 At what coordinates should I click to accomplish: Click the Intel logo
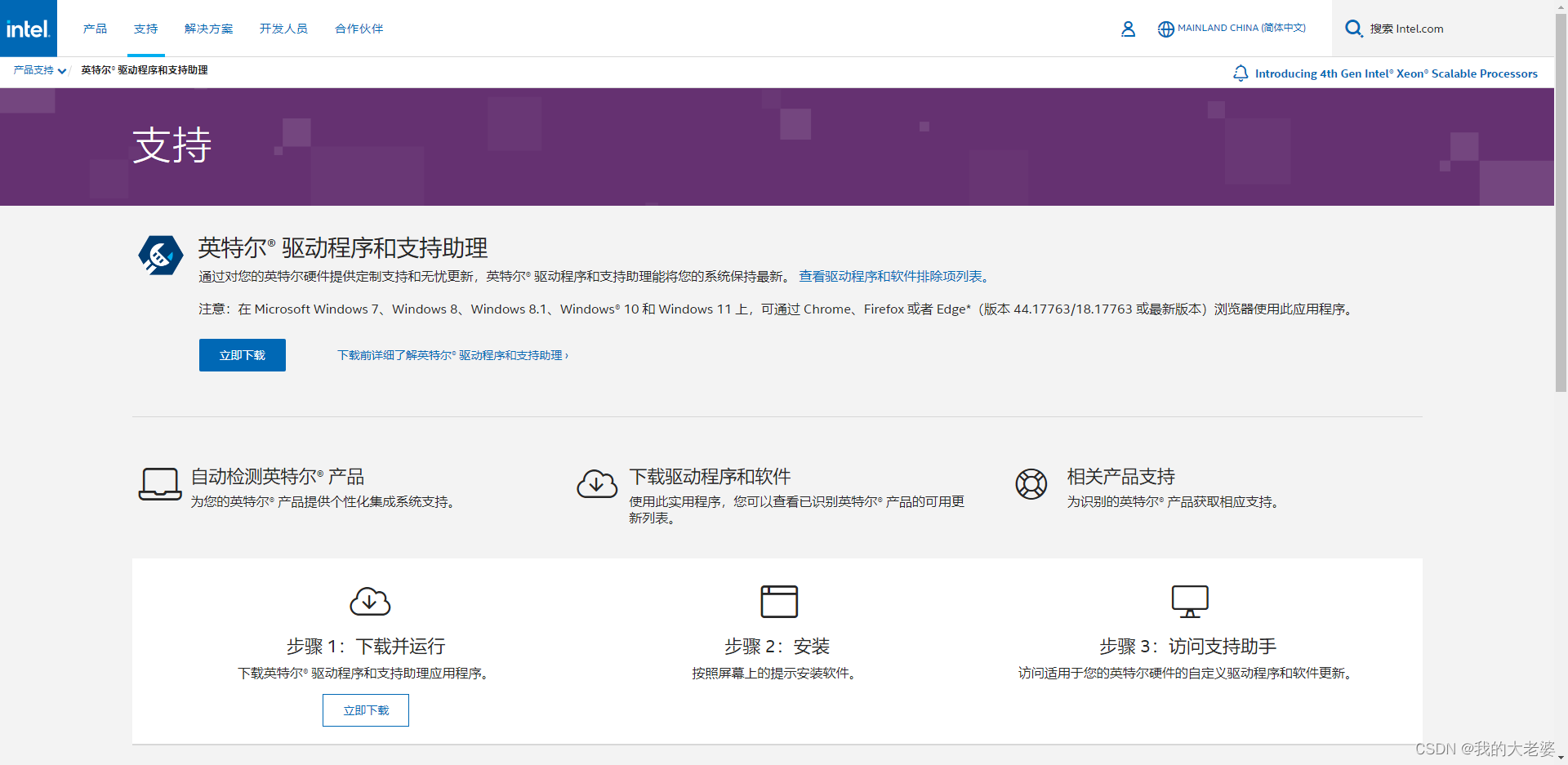coord(29,29)
